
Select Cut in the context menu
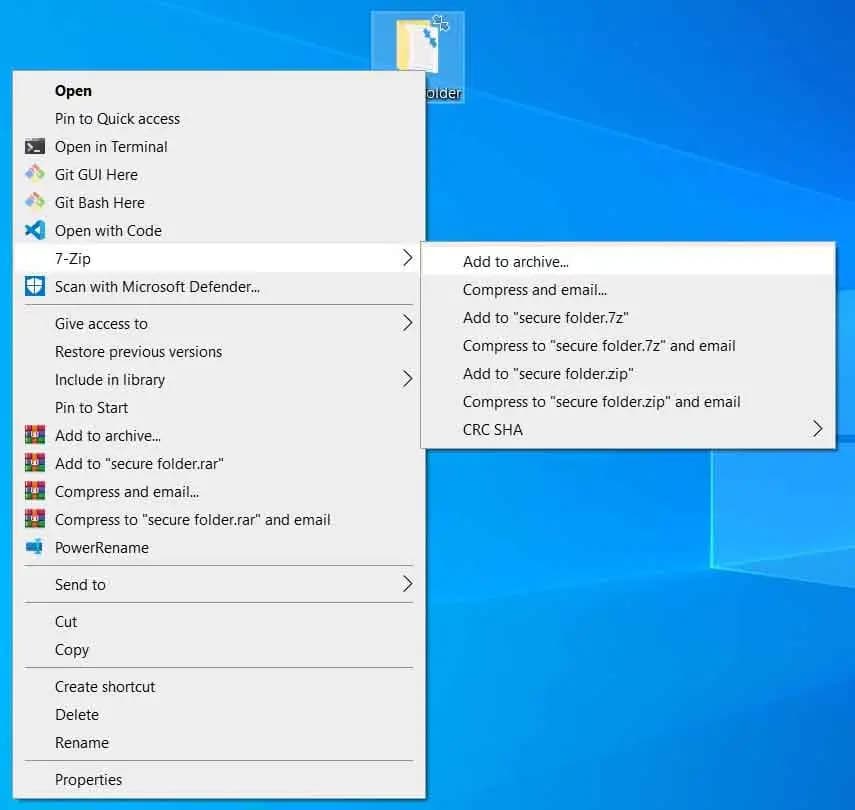click(x=218, y=622)
